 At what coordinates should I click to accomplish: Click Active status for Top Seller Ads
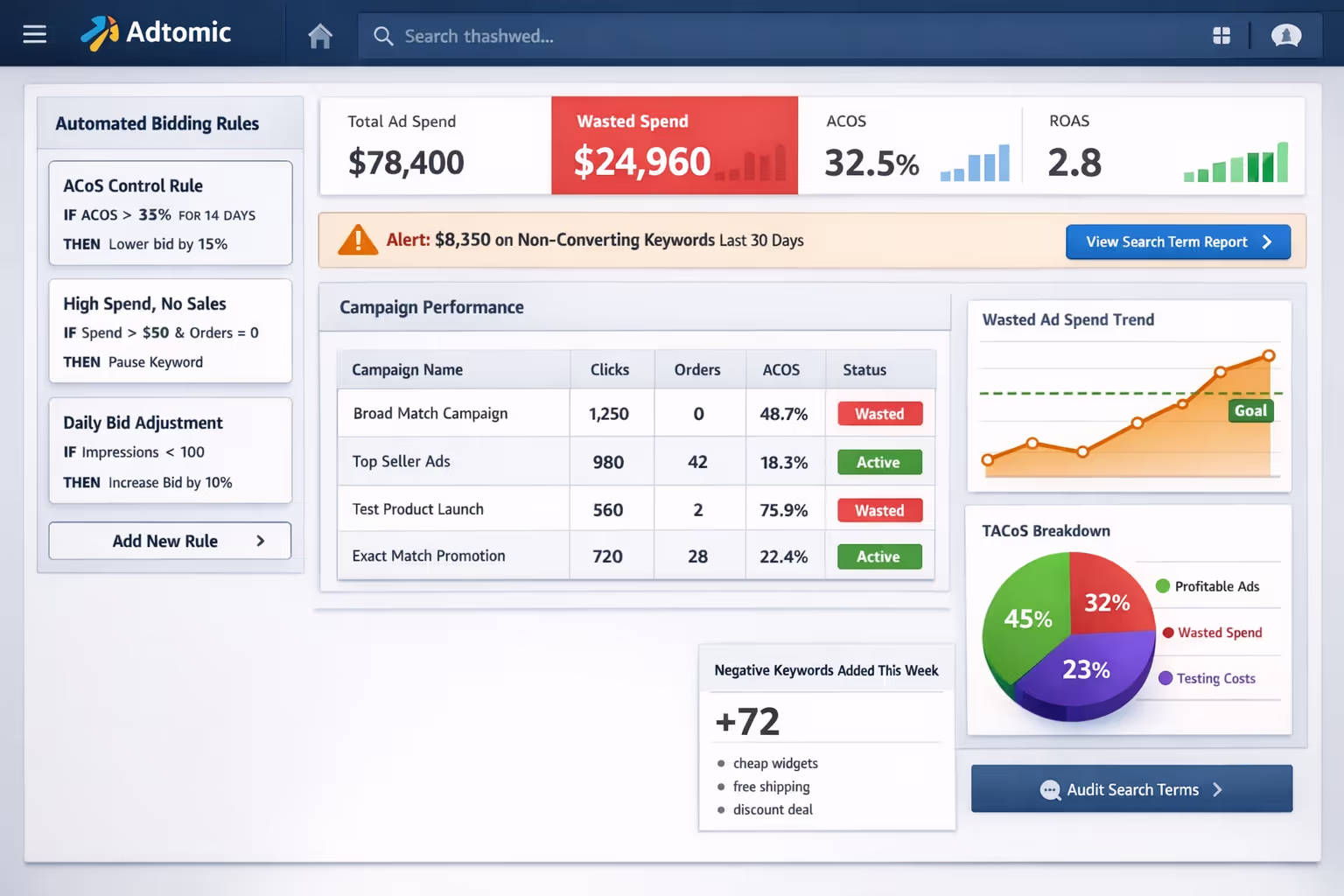[879, 462]
